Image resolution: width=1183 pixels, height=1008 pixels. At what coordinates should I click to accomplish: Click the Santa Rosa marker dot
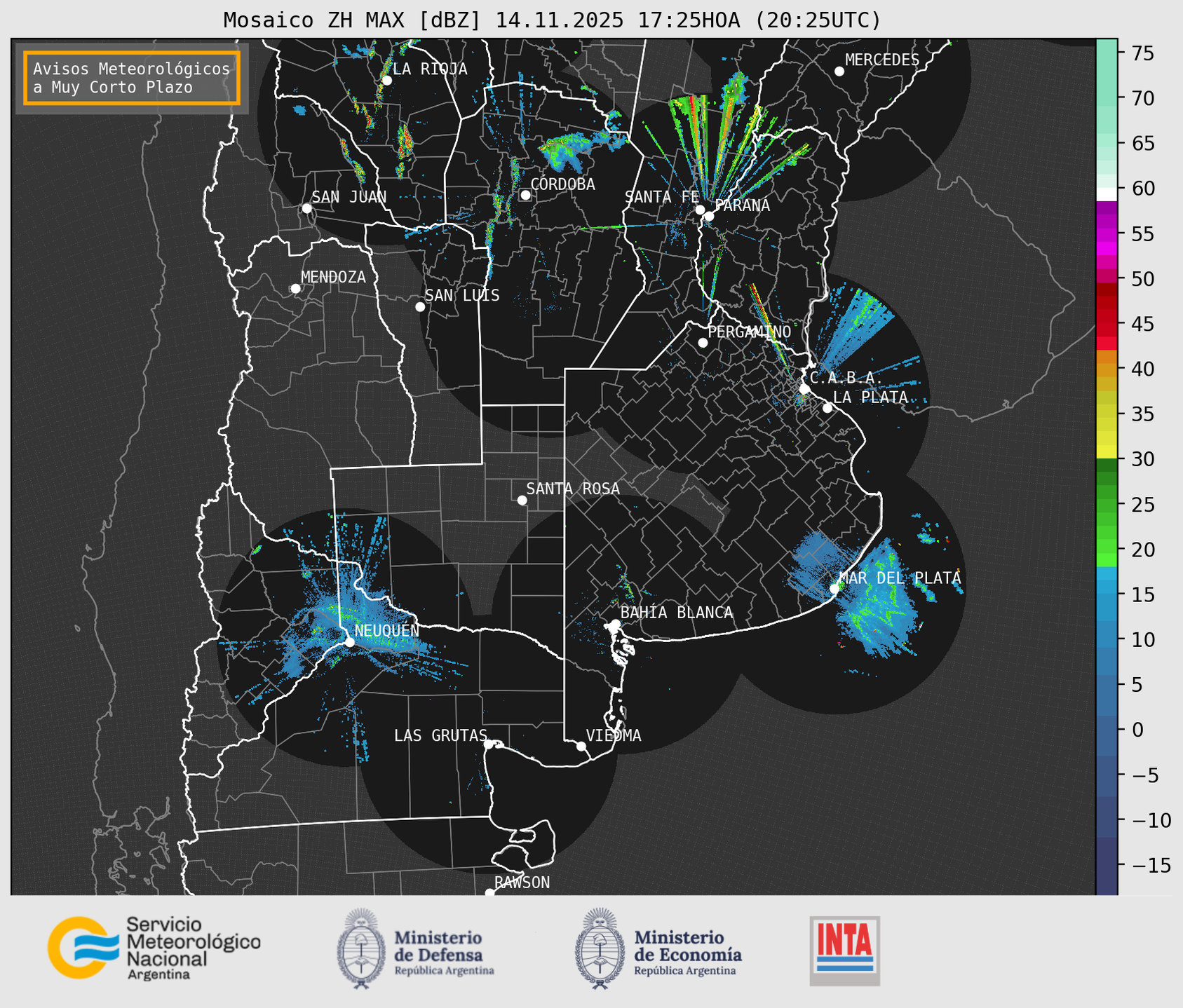(522, 500)
